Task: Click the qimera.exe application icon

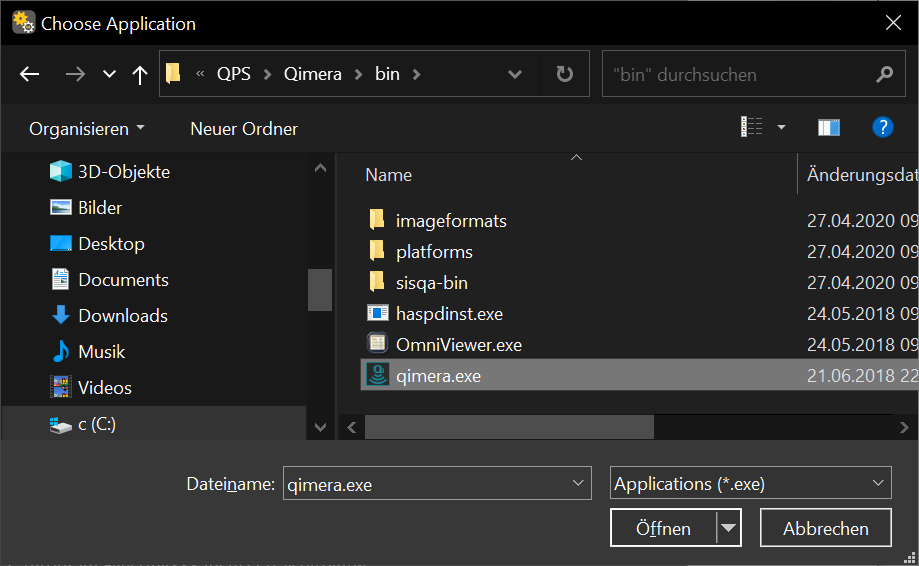Action: coord(377,374)
